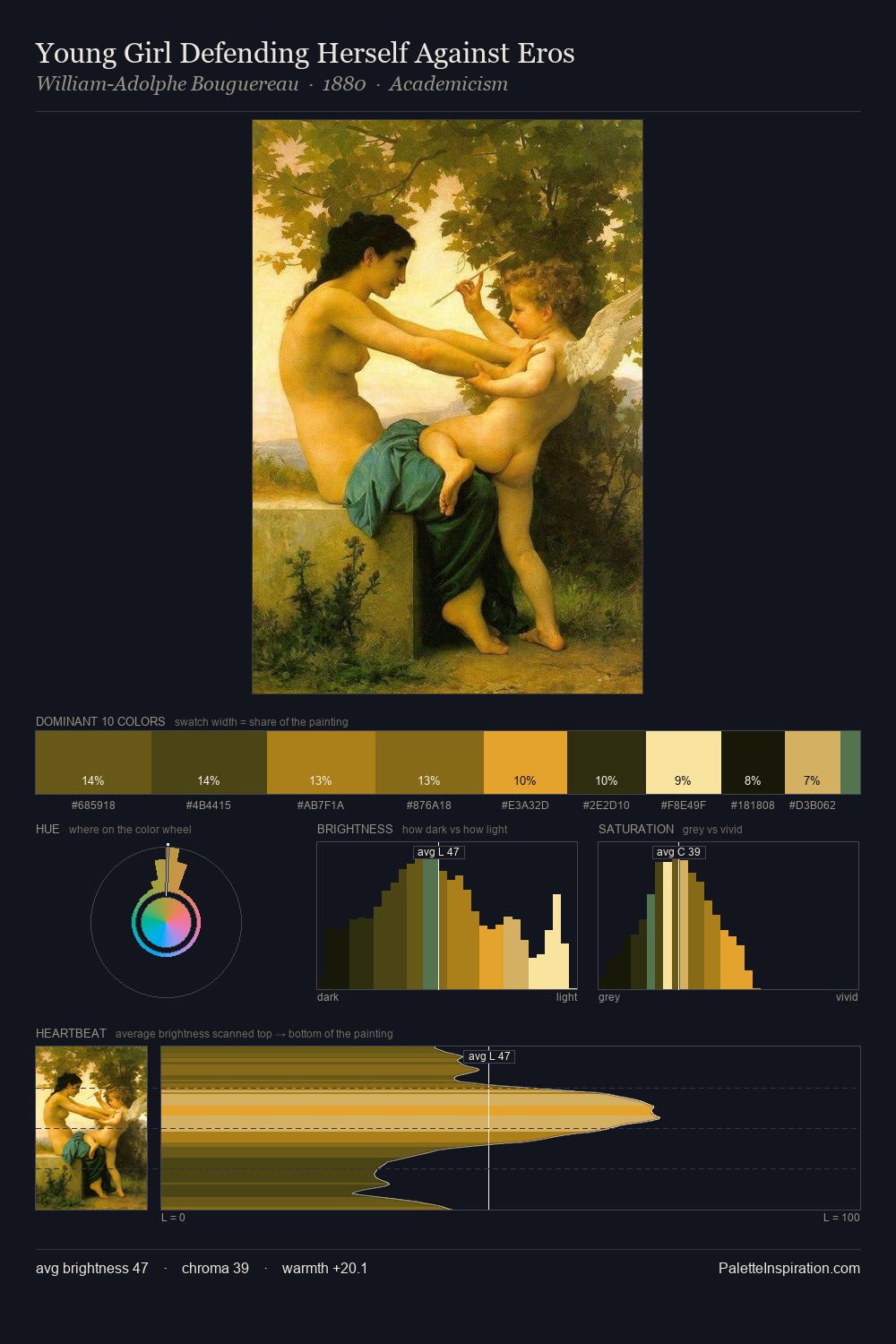Click the 'L = 0' axis label
Viewport: 896px width, 1344px height.
coord(173,1218)
